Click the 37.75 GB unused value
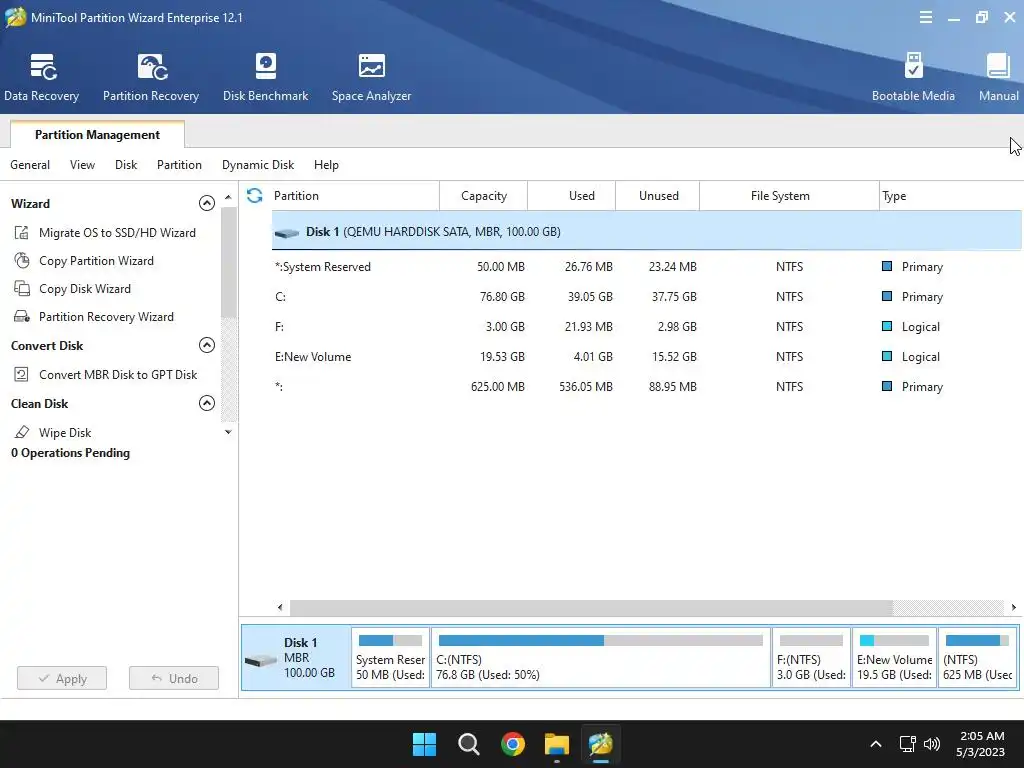The image size is (1024, 768). pyautogui.click(x=674, y=296)
